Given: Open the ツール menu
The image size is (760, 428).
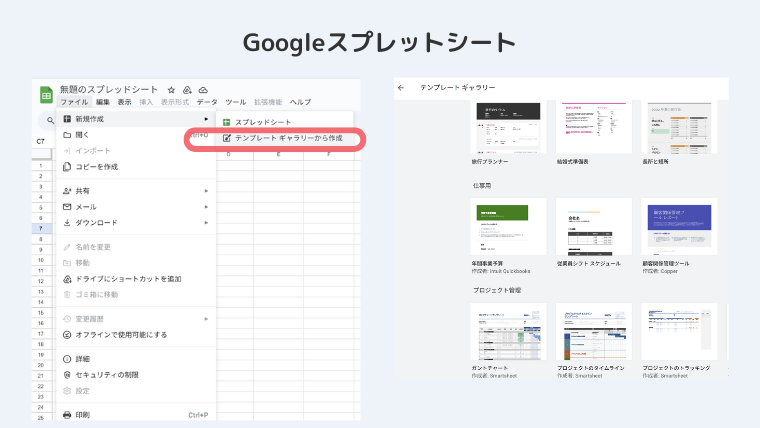Looking at the screenshot, I should (x=236, y=102).
